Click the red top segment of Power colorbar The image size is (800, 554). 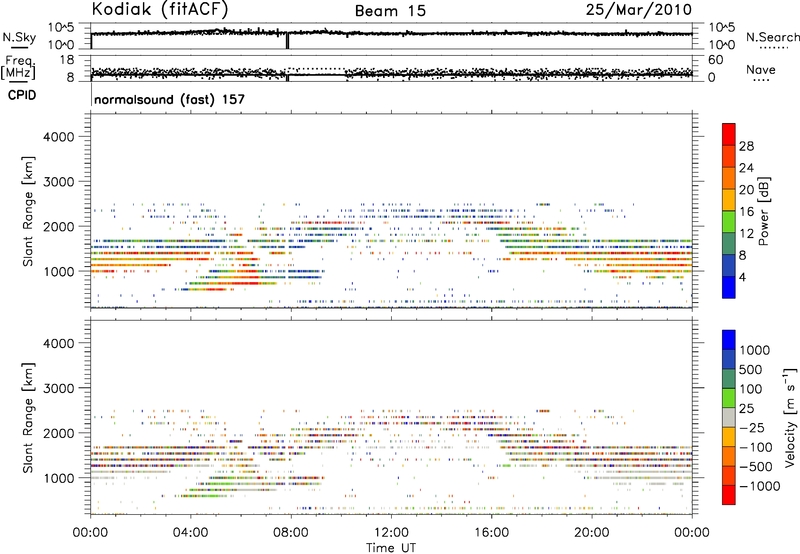coord(729,134)
